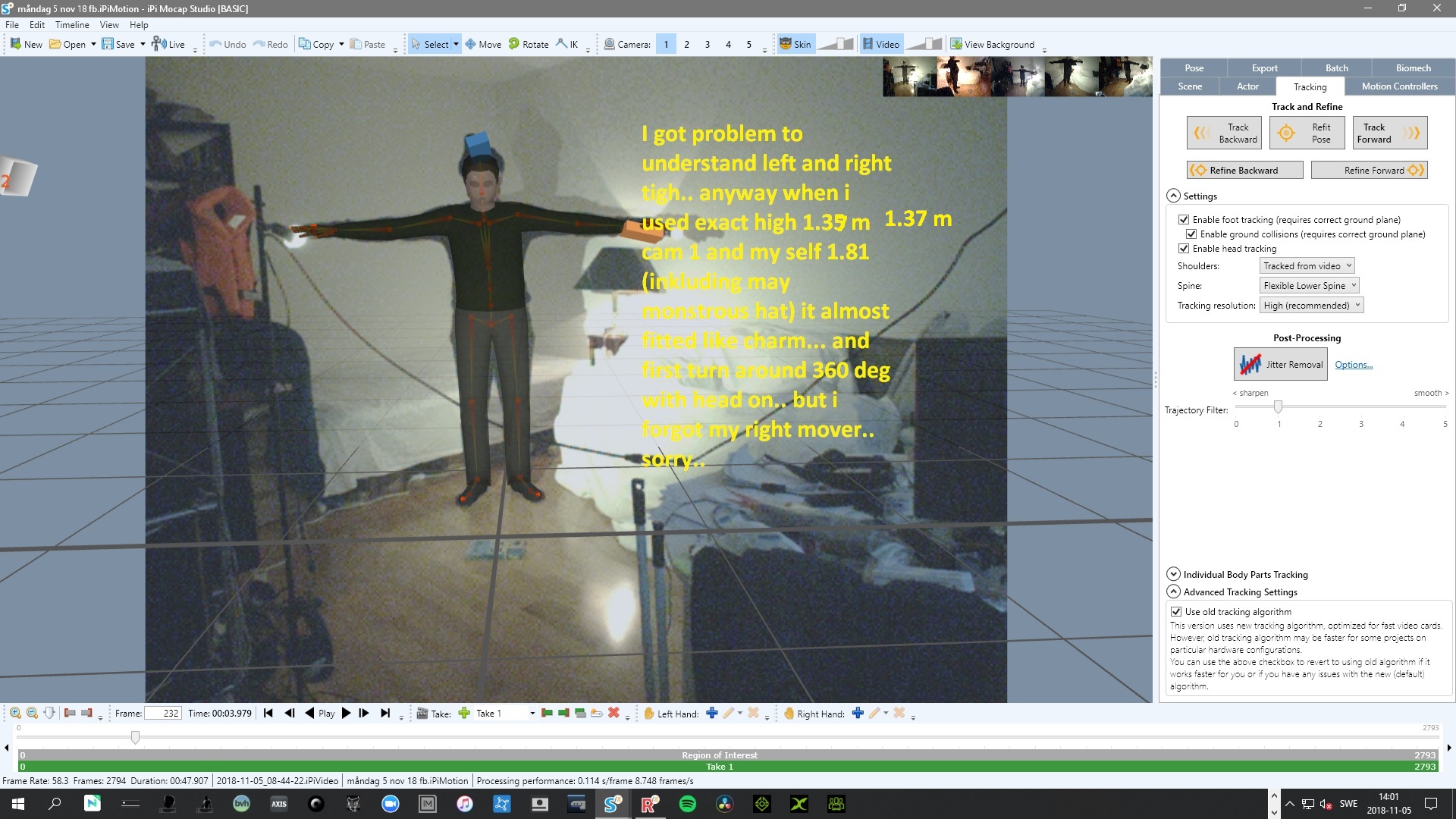
Task: Toggle the Video display button
Action: [880, 44]
